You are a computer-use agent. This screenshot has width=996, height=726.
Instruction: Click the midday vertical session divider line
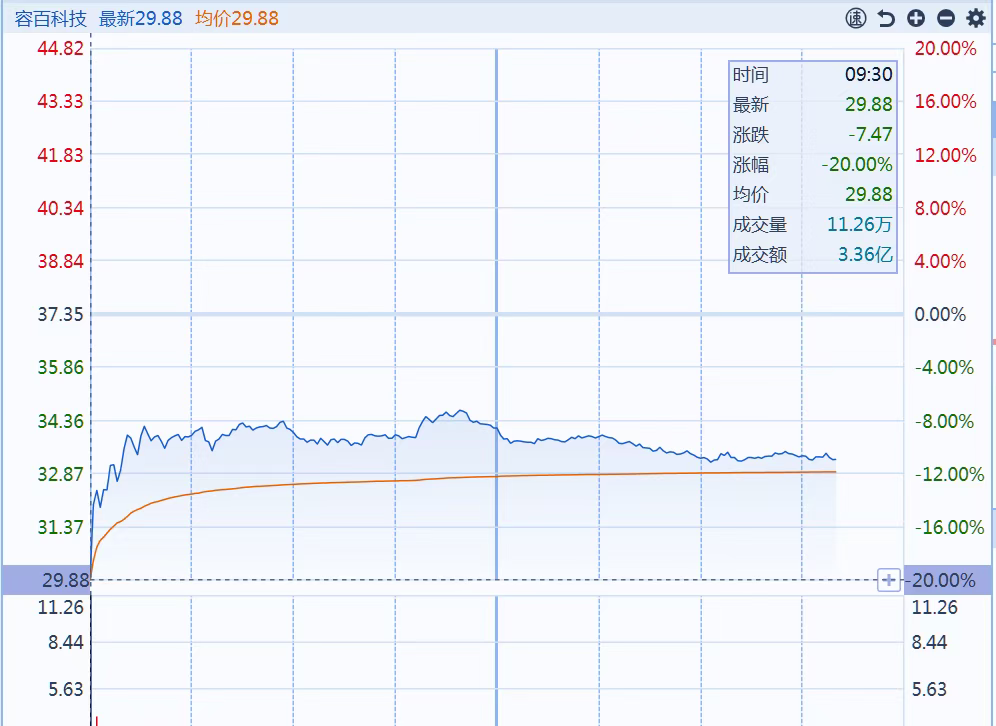click(x=497, y=300)
